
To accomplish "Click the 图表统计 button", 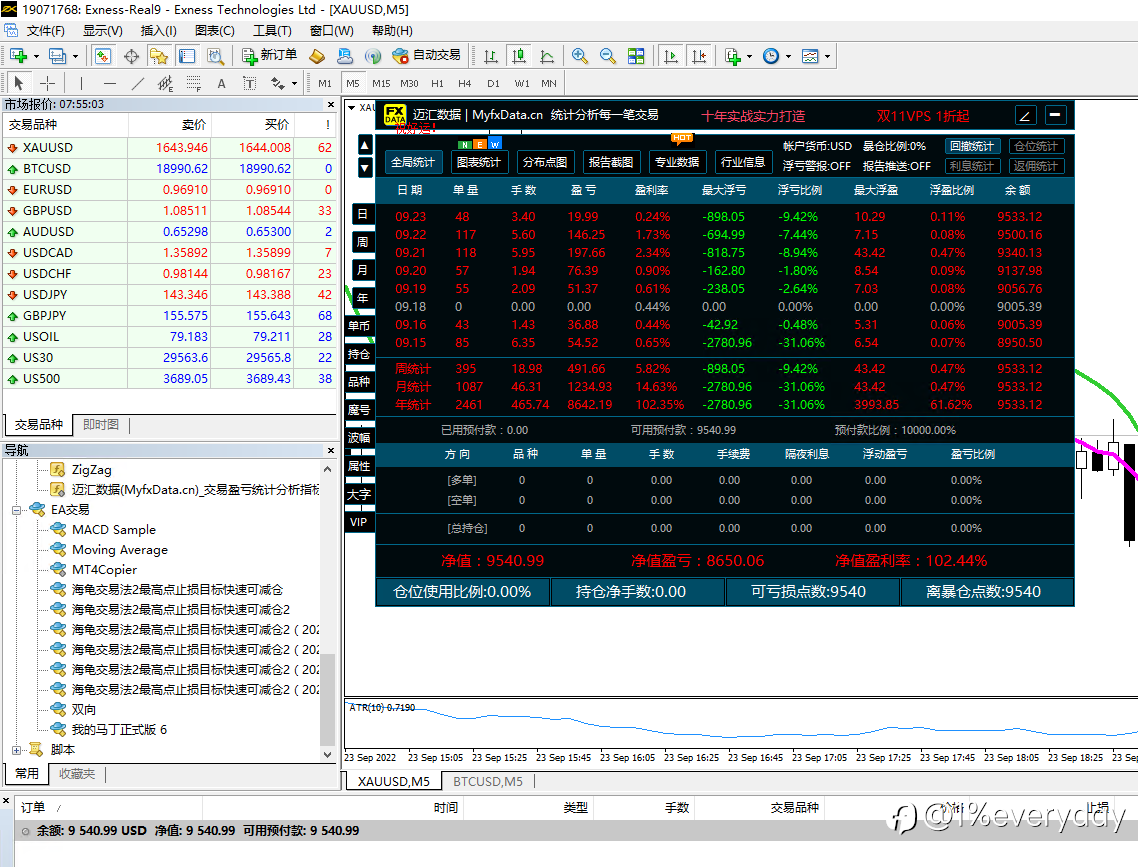I will pos(479,162).
